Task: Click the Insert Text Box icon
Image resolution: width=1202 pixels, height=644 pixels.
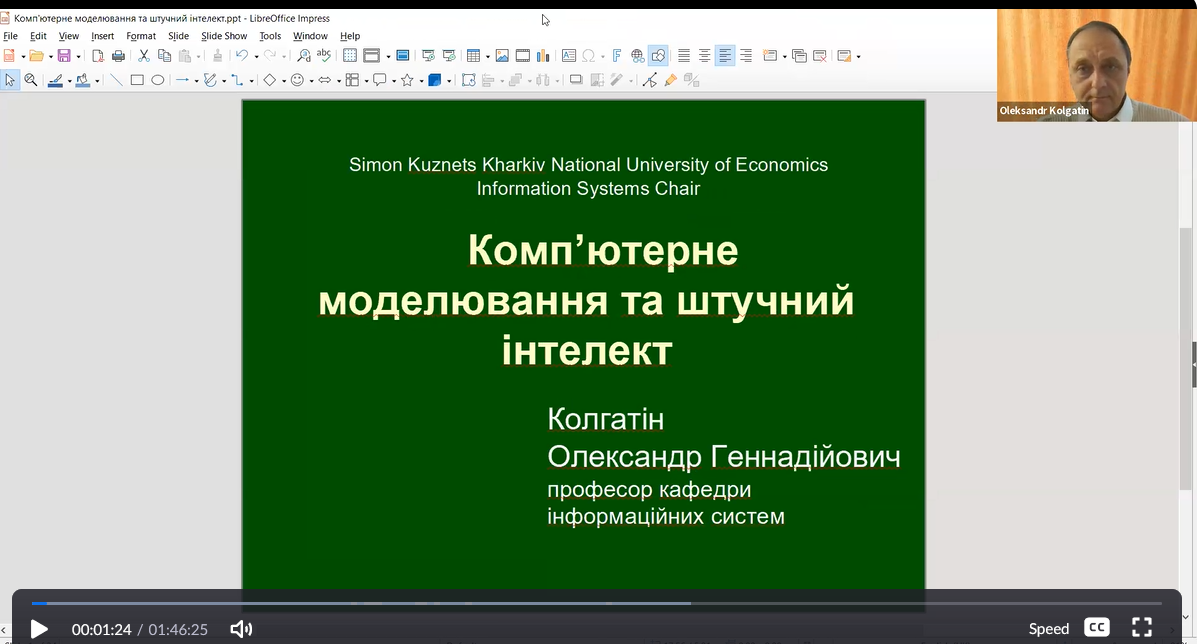Action: [x=569, y=56]
